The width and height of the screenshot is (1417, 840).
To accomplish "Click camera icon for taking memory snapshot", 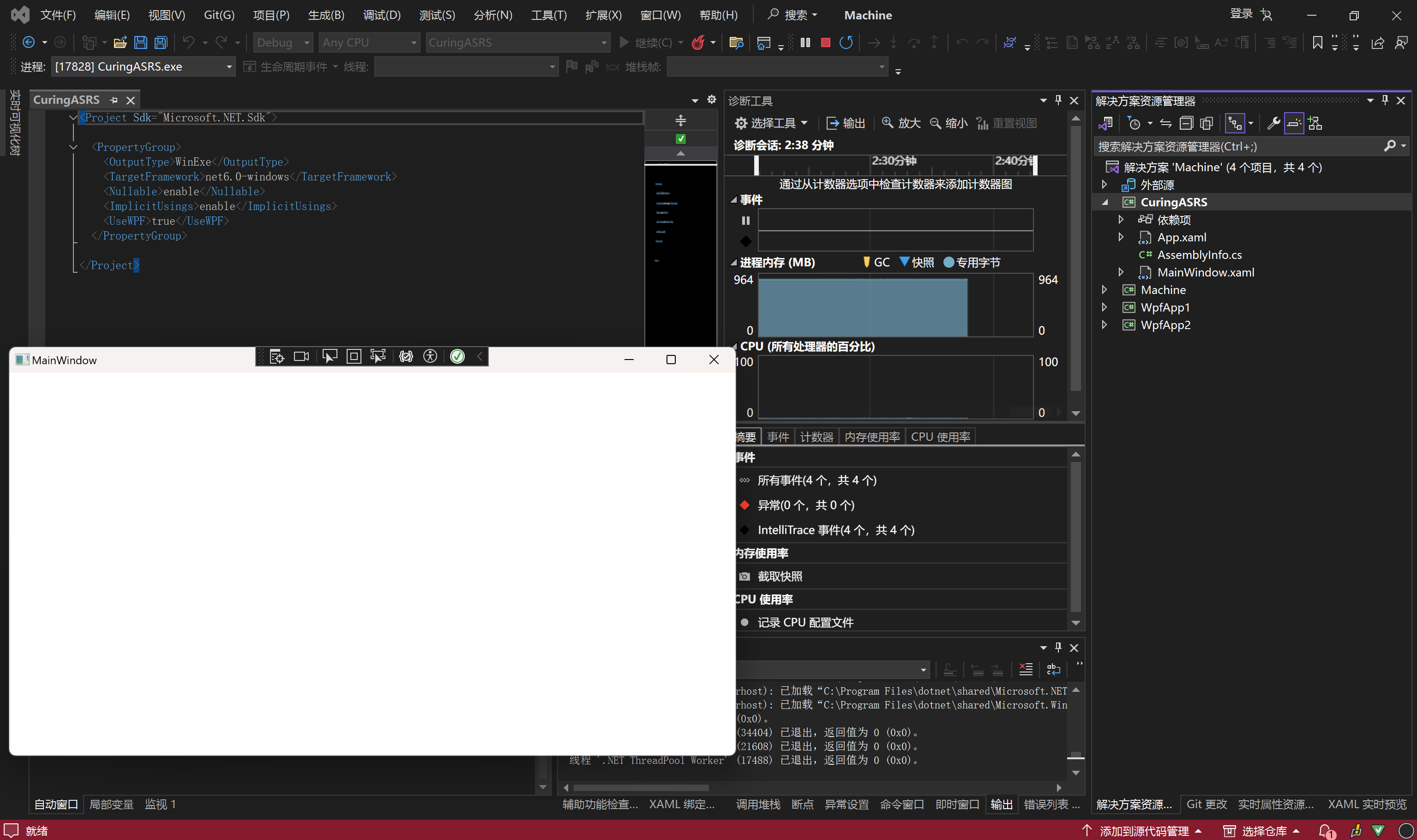I will point(745,576).
